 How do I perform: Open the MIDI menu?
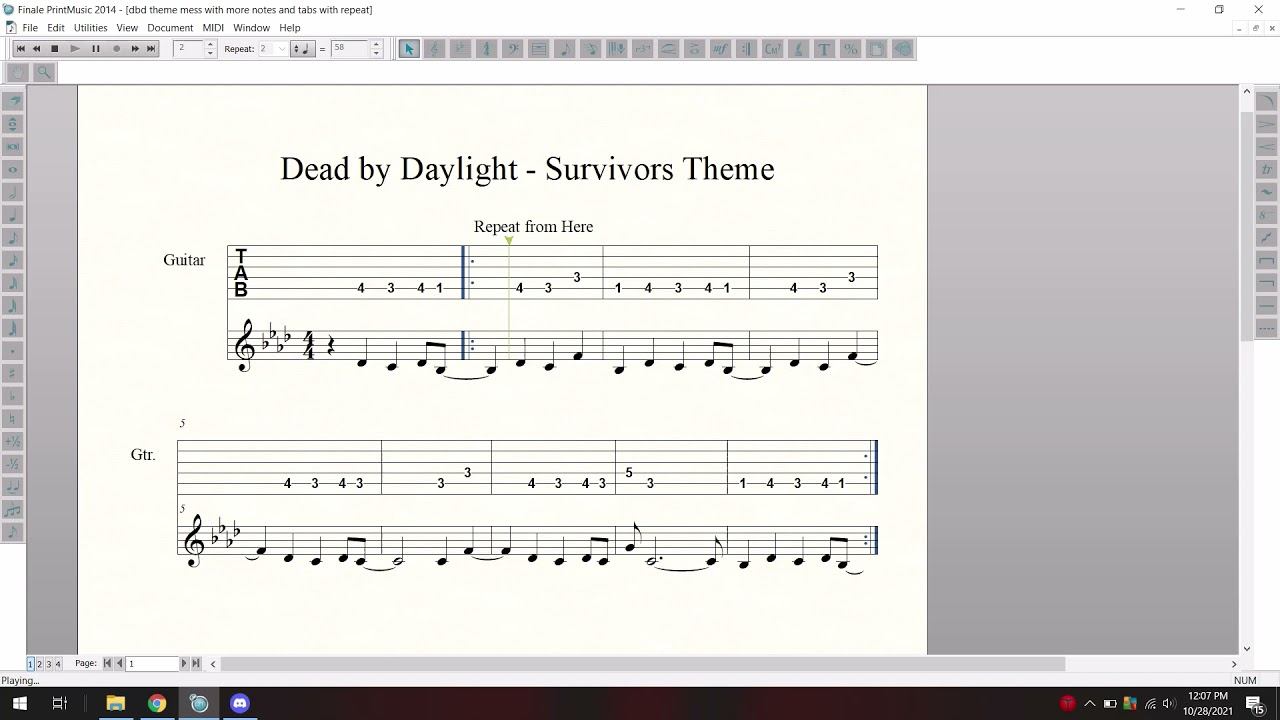pos(213,28)
